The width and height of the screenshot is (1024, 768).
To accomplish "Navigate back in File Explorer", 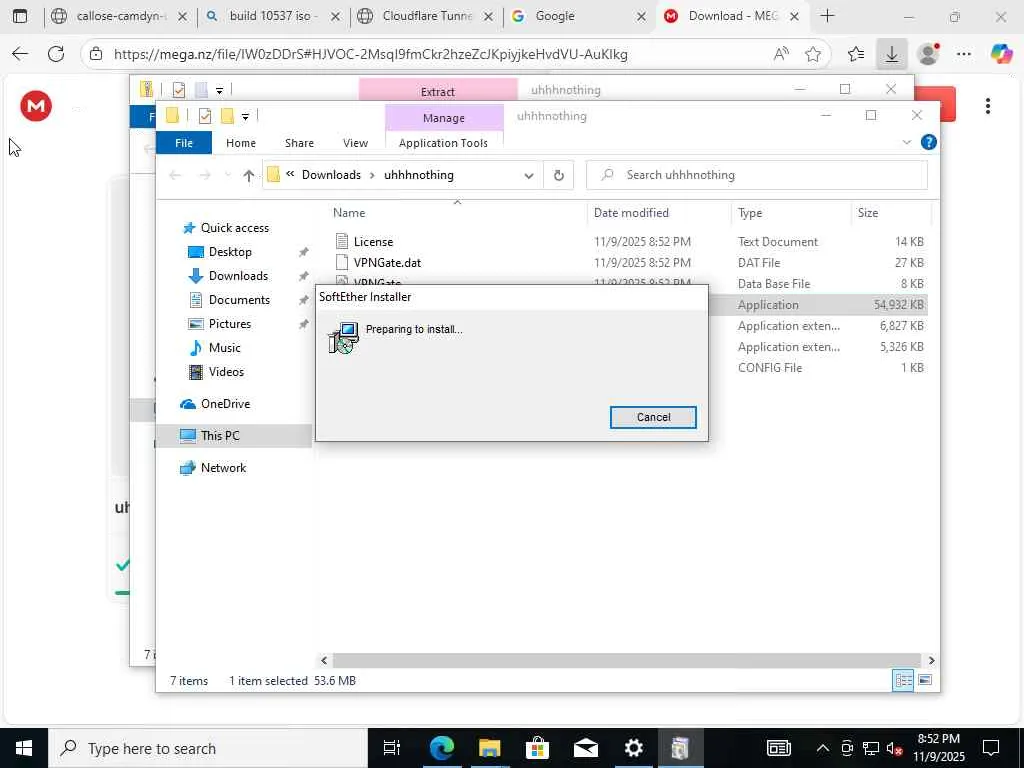I will click(x=174, y=175).
